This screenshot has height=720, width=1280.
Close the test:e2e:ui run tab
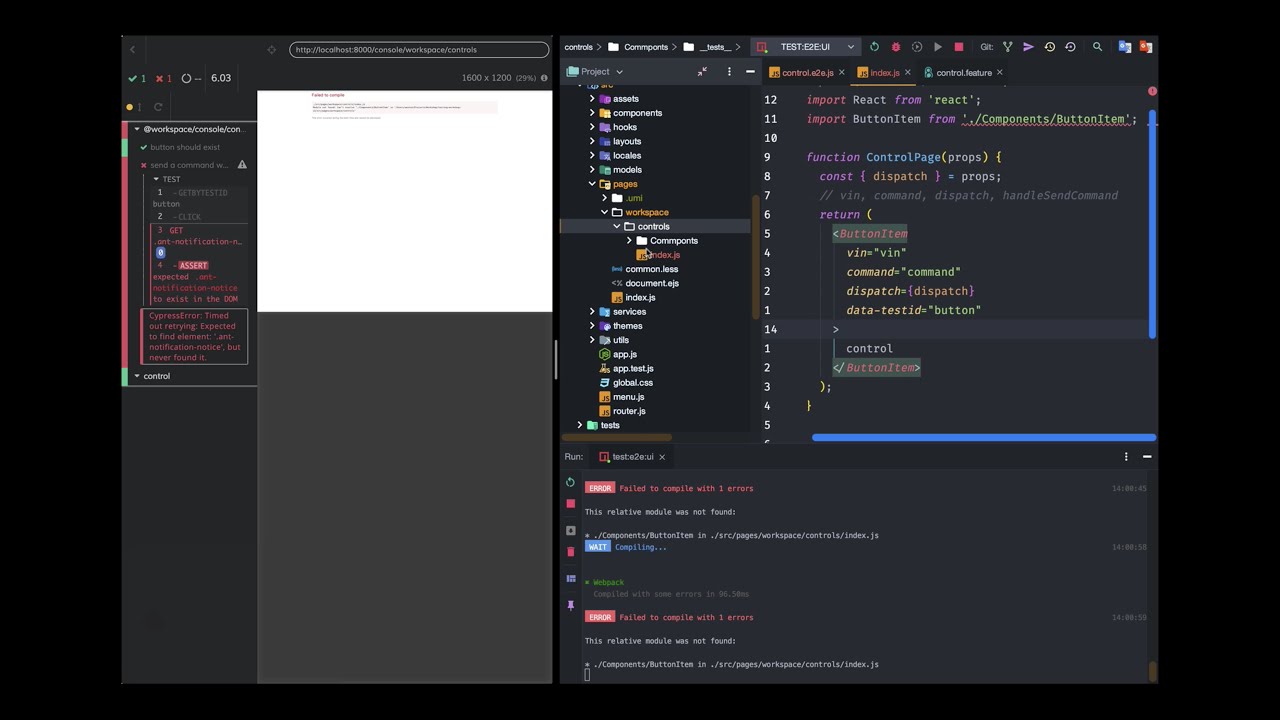click(661, 457)
